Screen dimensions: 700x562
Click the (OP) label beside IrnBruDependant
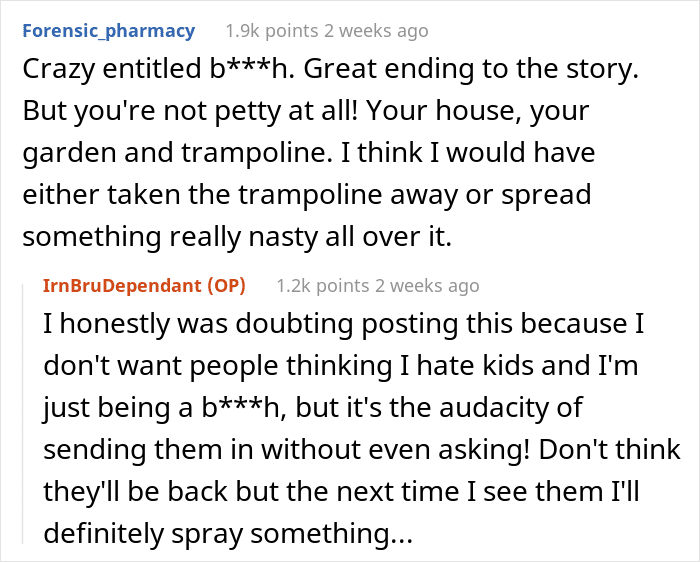(x=226, y=286)
